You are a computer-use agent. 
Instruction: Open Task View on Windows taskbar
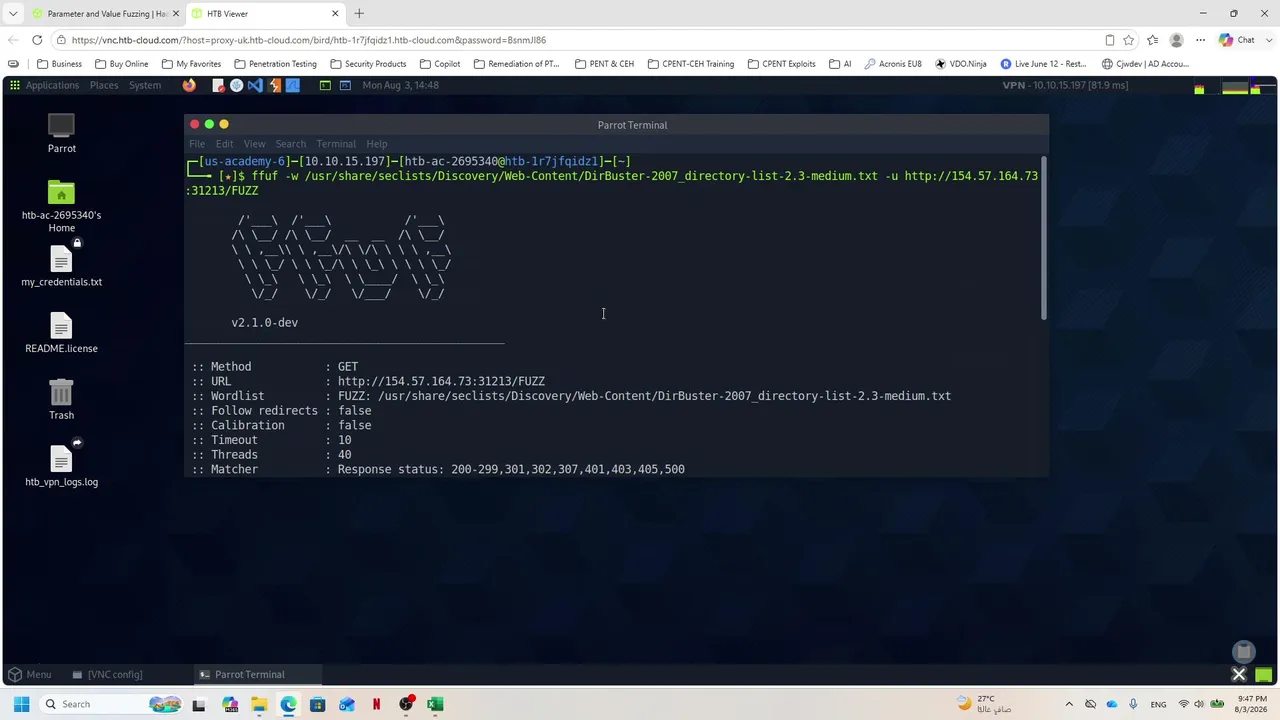tap(199, 704)
